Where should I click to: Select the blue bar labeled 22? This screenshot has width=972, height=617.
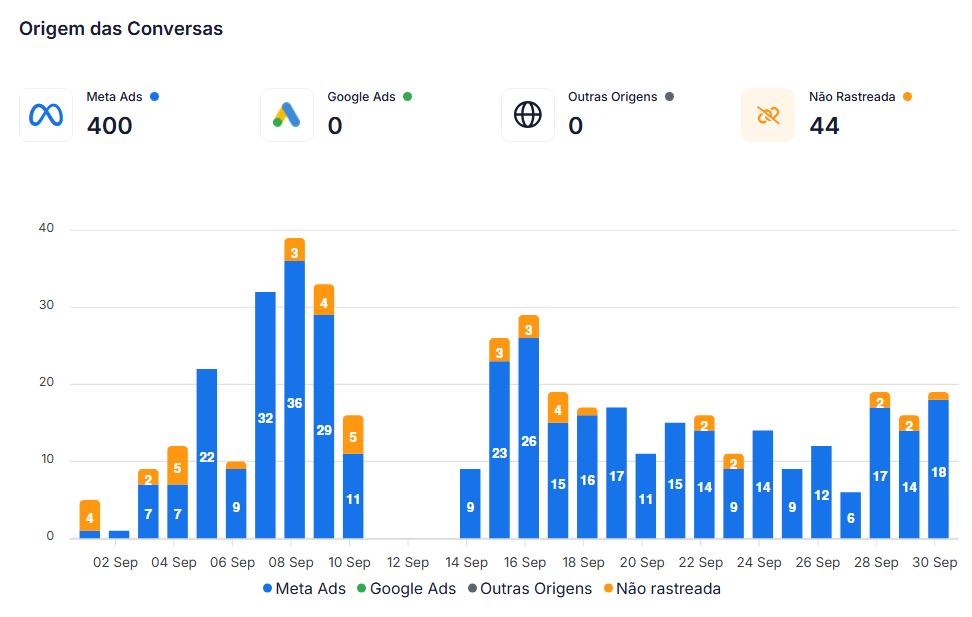[207, 453]
